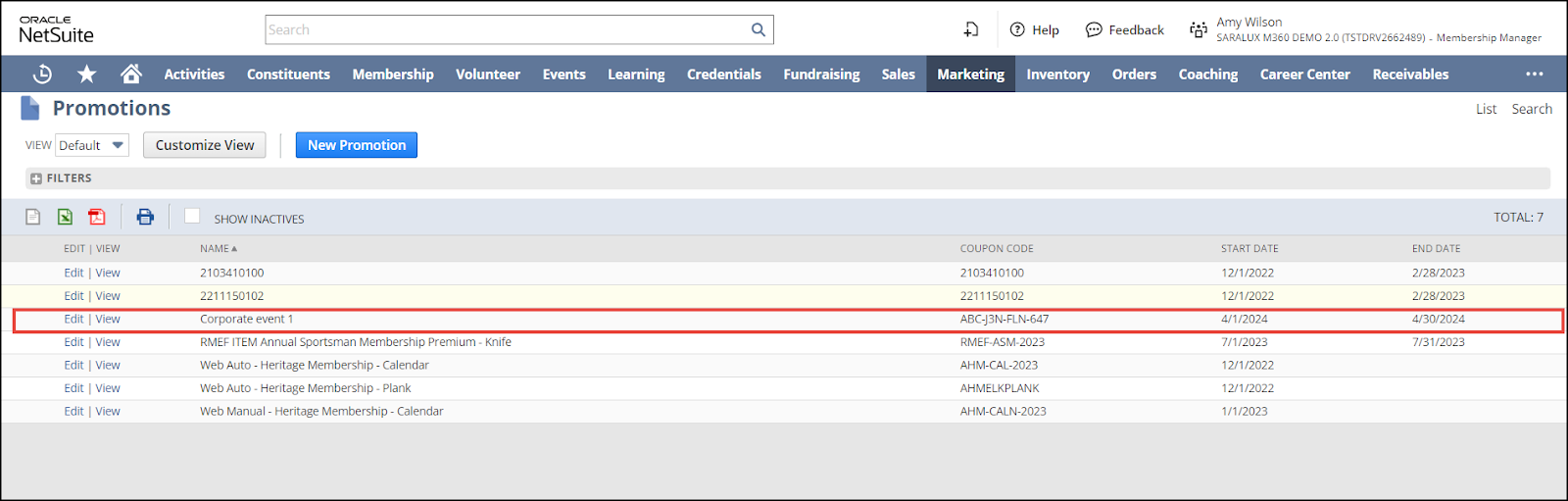The height and width of the screenshot is (501, 1568).
Task: Export list as CSV icon
Action: (33, 217)
